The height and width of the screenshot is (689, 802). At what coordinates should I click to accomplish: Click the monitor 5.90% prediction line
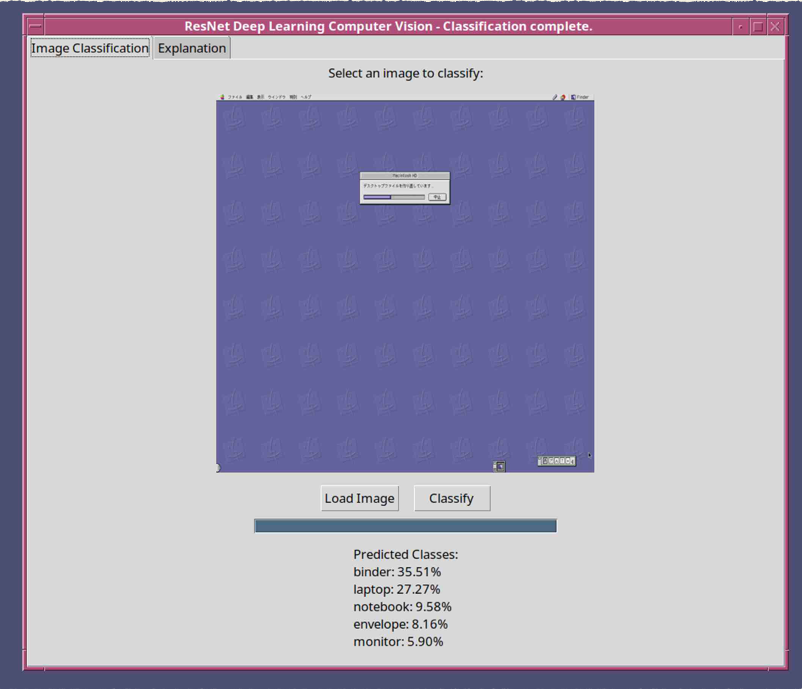coord(398,641)
